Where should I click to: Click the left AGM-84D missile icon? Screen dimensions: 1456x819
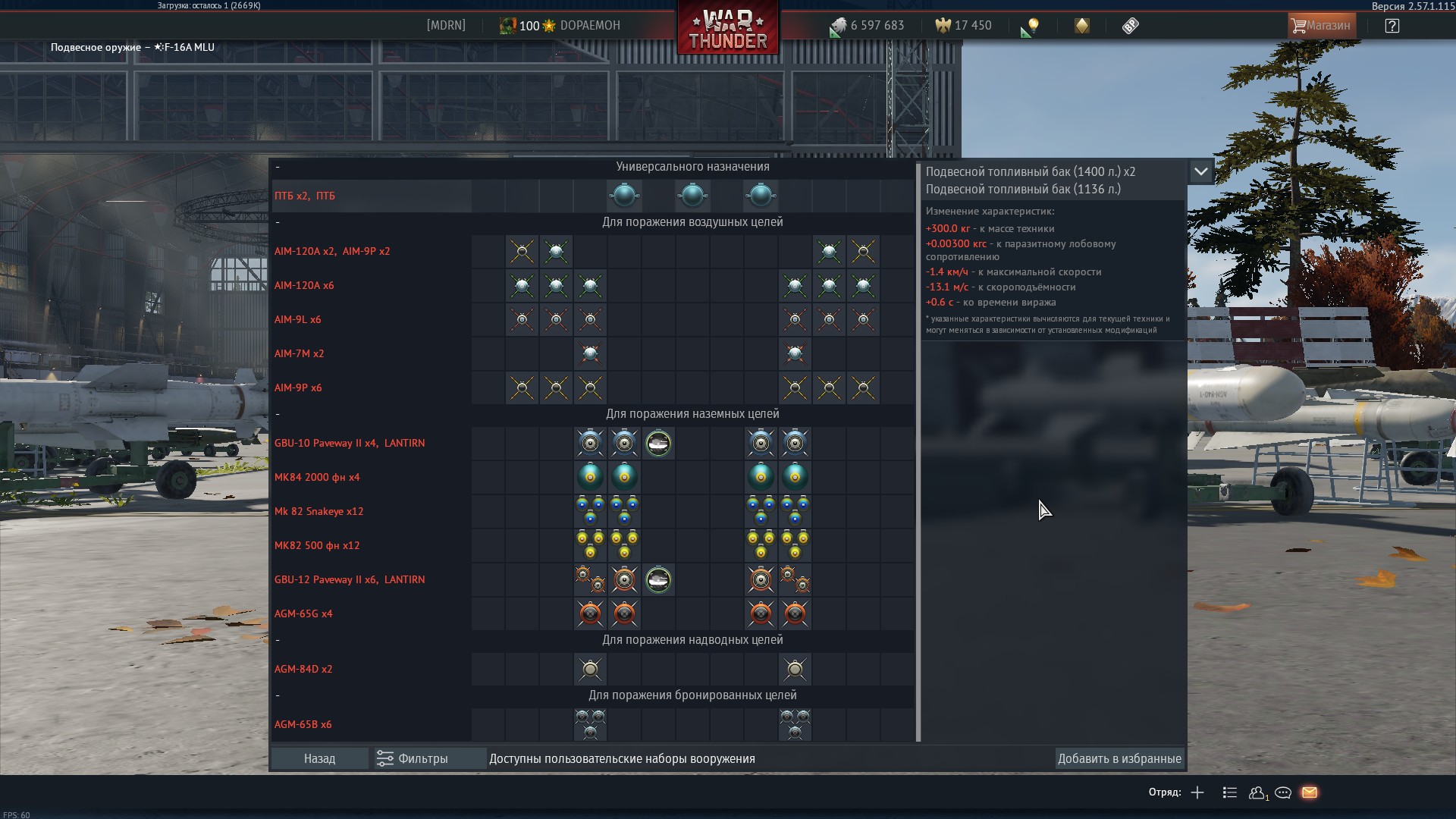[590, 669]
